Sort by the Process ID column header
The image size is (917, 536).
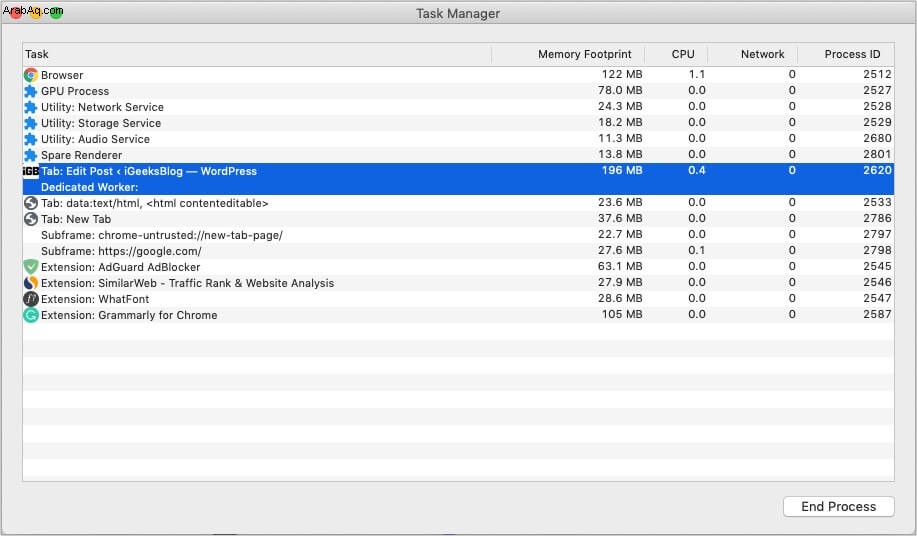pos(846,54)
